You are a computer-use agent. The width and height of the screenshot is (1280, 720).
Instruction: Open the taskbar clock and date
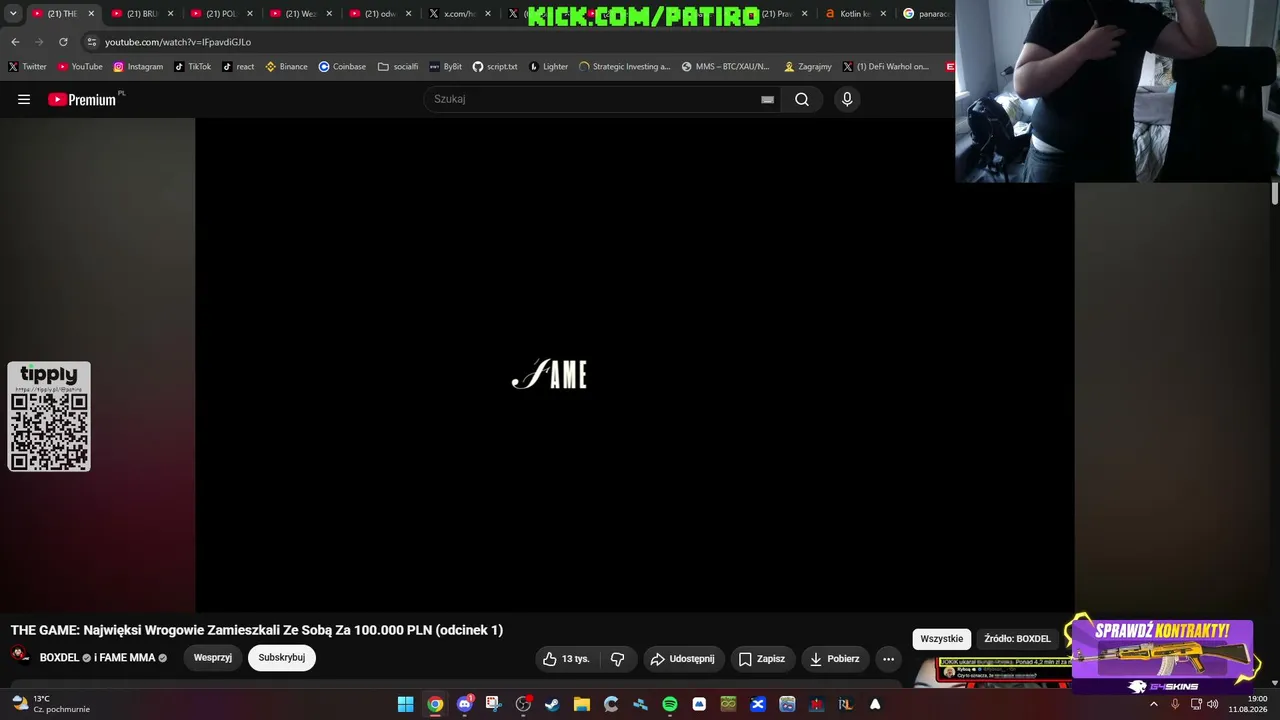[x=1249, y=704]
